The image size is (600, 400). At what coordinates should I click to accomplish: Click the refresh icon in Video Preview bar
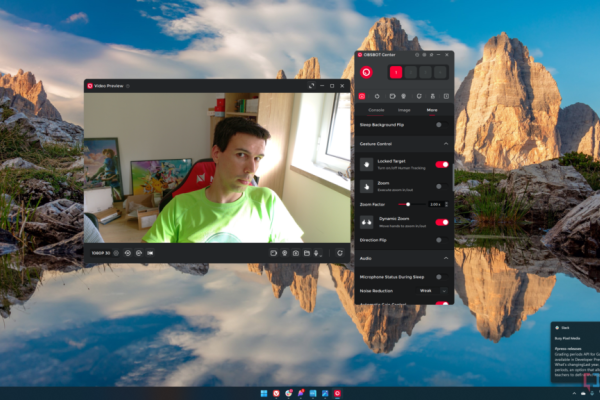tap(339, 253)
